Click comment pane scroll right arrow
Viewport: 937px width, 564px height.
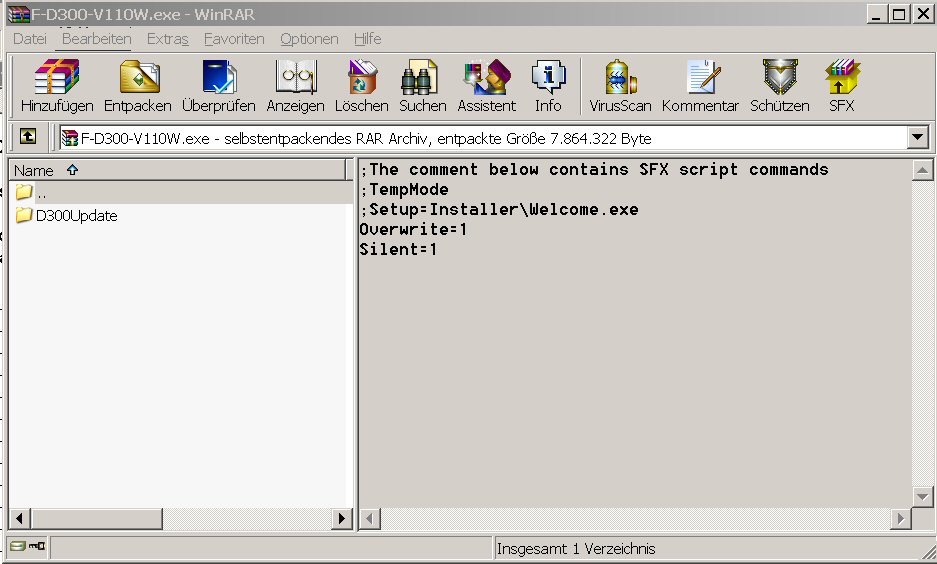point(901,519)
